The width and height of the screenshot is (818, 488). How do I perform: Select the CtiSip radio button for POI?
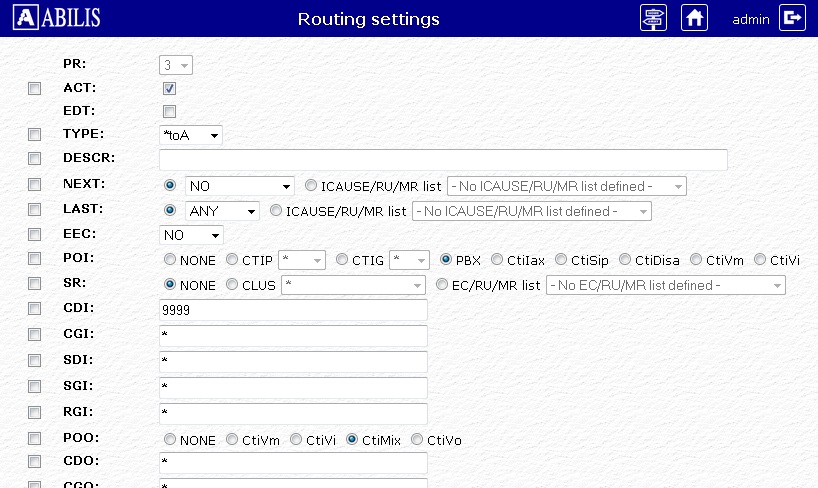[x=562, y=260]
